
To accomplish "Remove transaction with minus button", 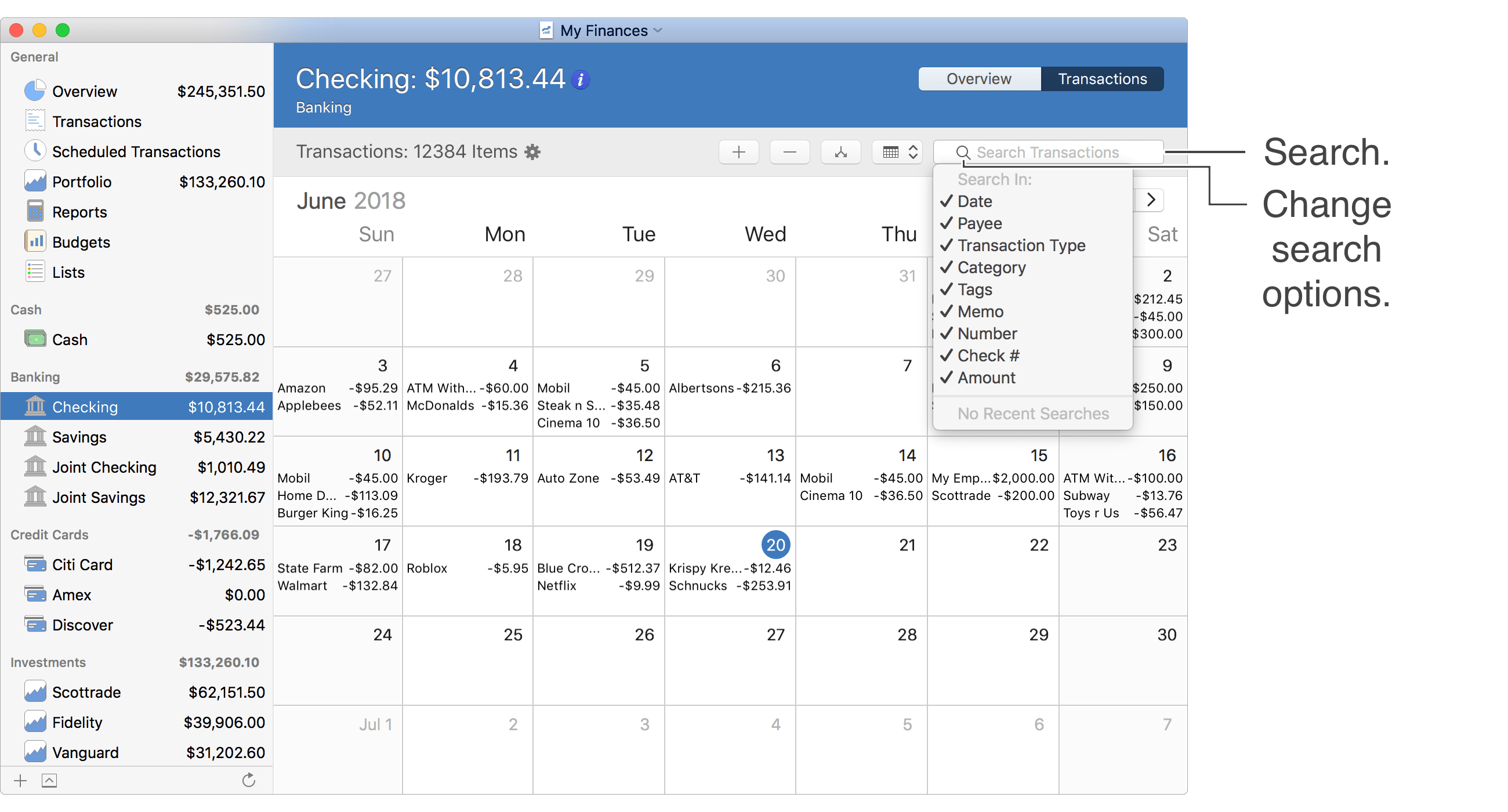I will point(789,152).
